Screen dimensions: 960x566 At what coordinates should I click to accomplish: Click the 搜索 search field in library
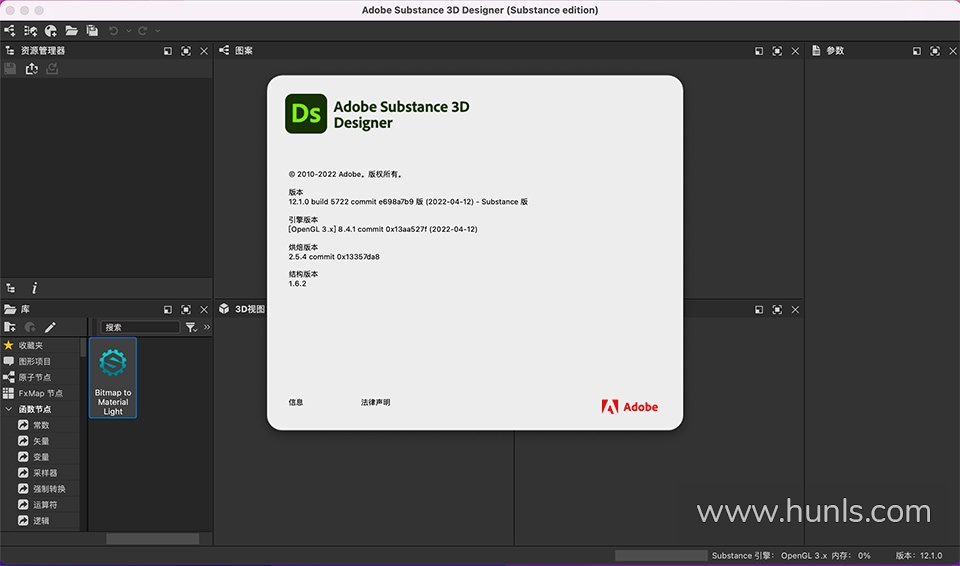[140, 327]
